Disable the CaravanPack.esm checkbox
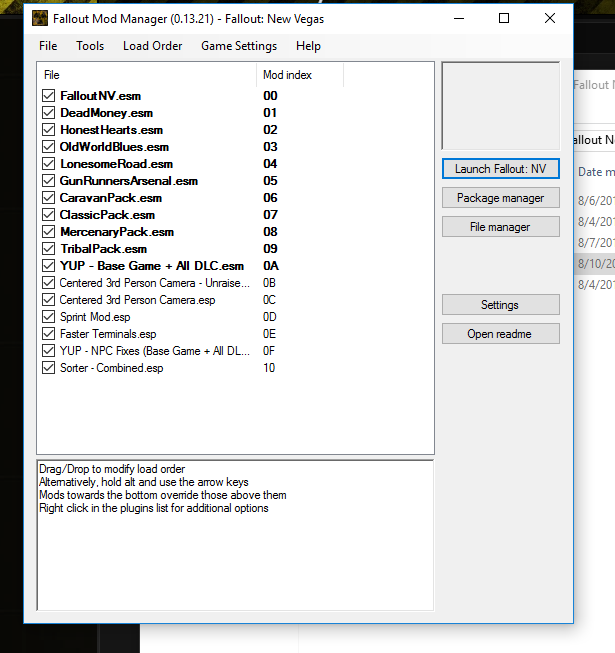615x653 pixels. (x=48, y=198)
